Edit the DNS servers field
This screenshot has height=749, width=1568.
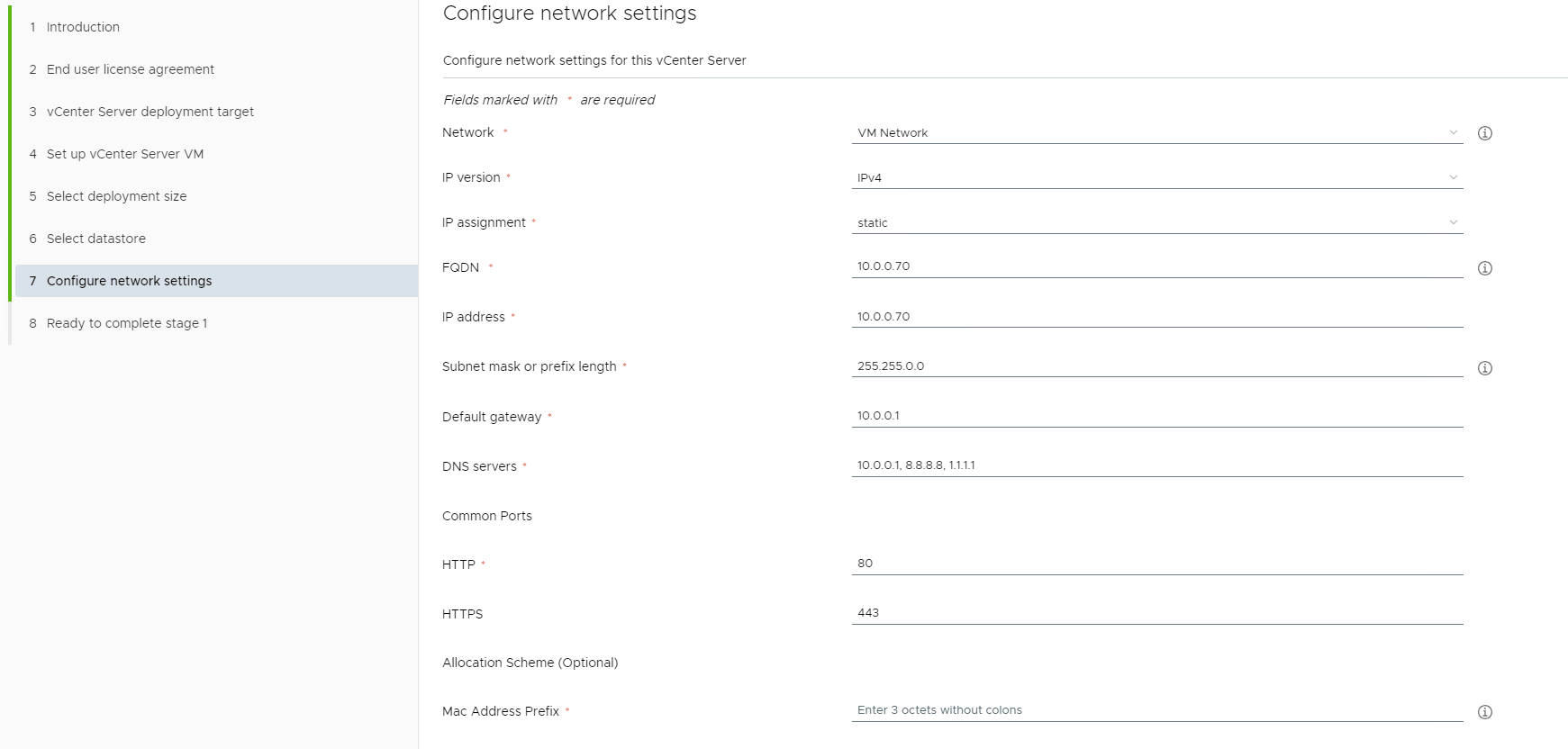pos(1156,465)
